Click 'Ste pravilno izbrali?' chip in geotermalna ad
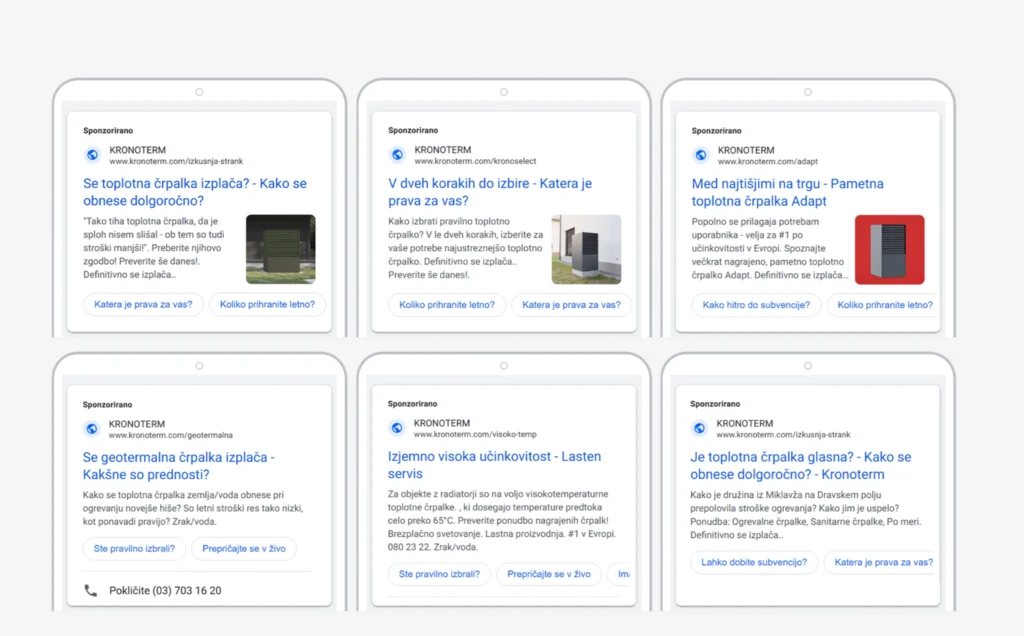Viewport: 1024px width, 636px height. [x=134, y=549]
